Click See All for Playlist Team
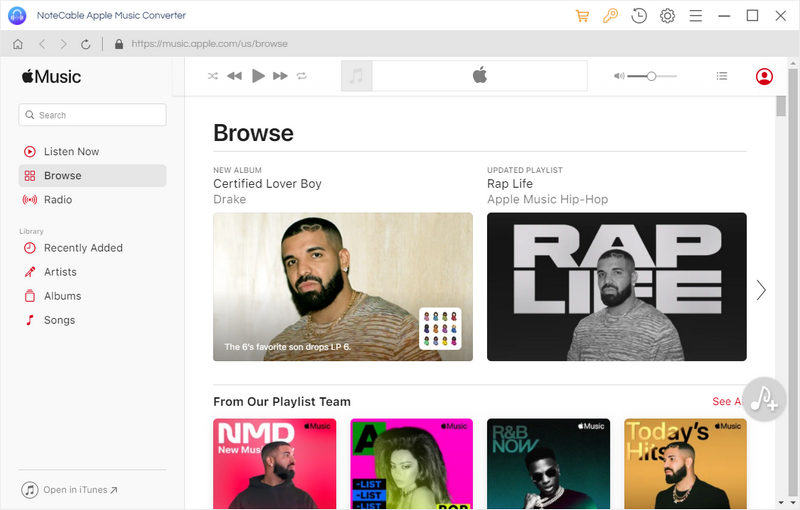The width and height of the screenshot is (800, 510). (727, 401)
